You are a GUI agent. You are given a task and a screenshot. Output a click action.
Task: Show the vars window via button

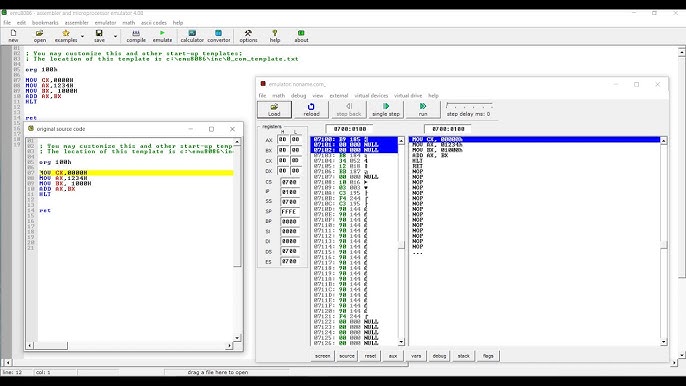[416, 356]
